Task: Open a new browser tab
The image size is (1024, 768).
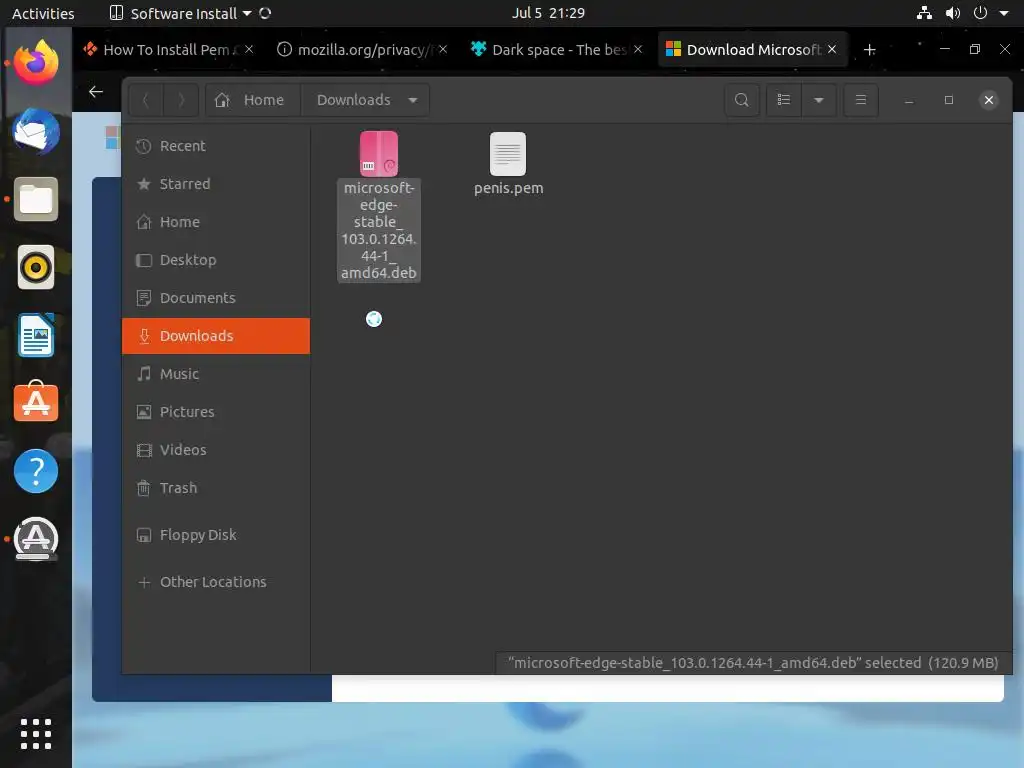Action: point(869,50)
